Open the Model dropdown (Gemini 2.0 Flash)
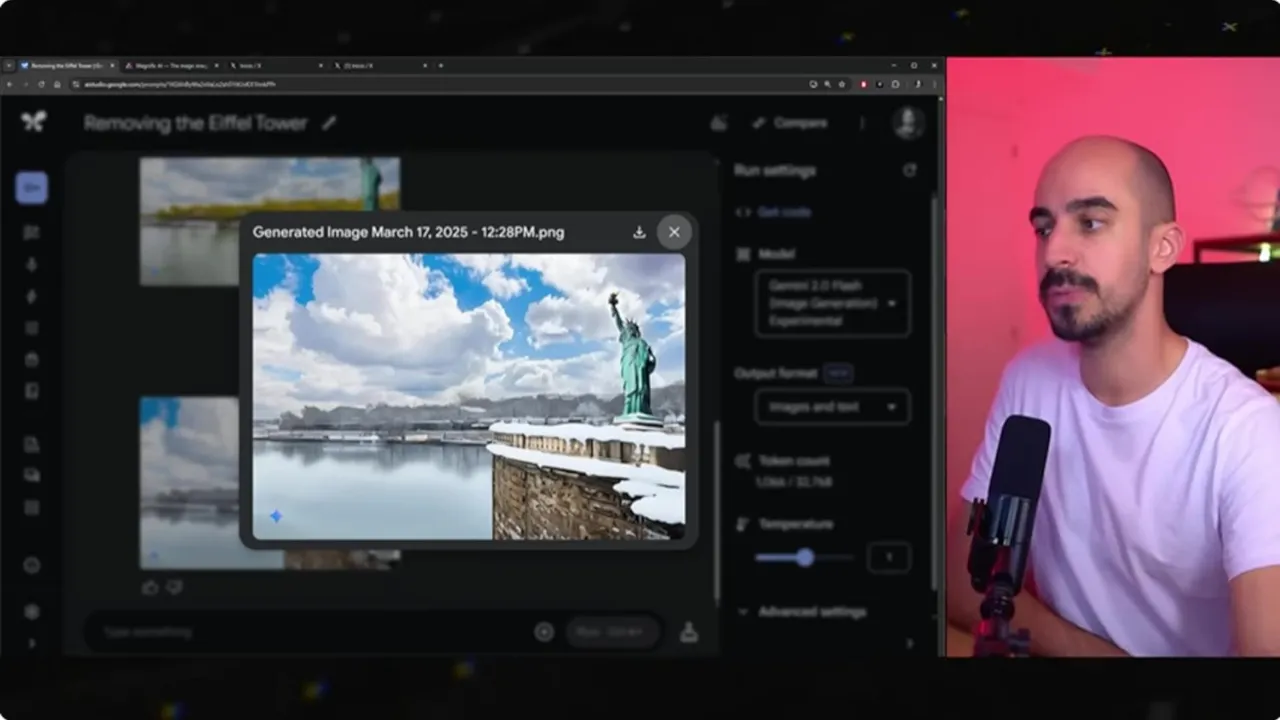Image resolution: width=1280 pixels, height=720 pixels. point(832,303)
